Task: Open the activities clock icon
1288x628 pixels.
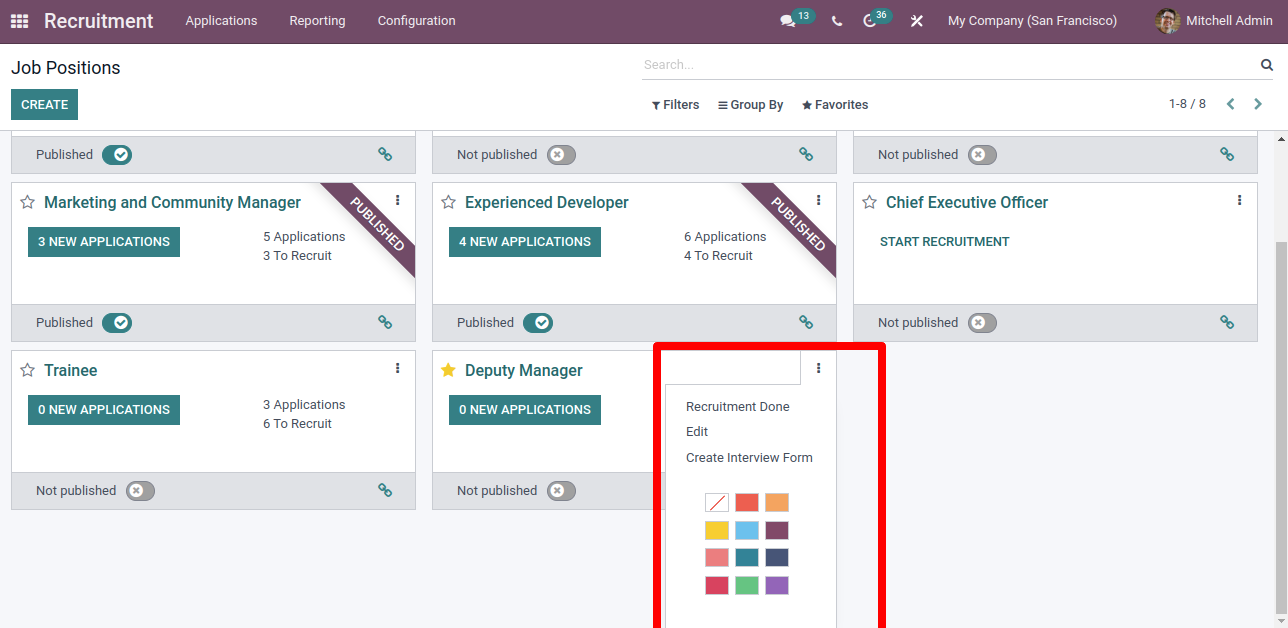Action: [870, 21]
